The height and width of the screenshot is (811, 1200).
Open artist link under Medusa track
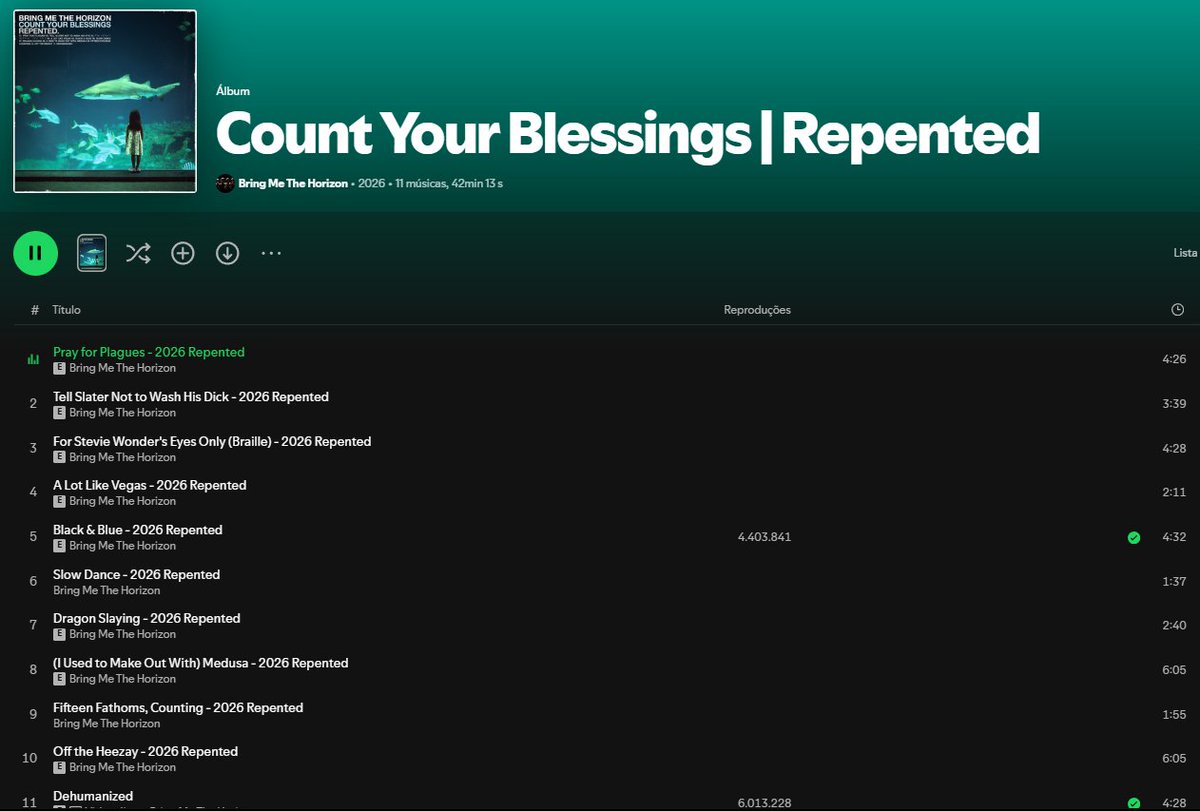tap(123, 678)
